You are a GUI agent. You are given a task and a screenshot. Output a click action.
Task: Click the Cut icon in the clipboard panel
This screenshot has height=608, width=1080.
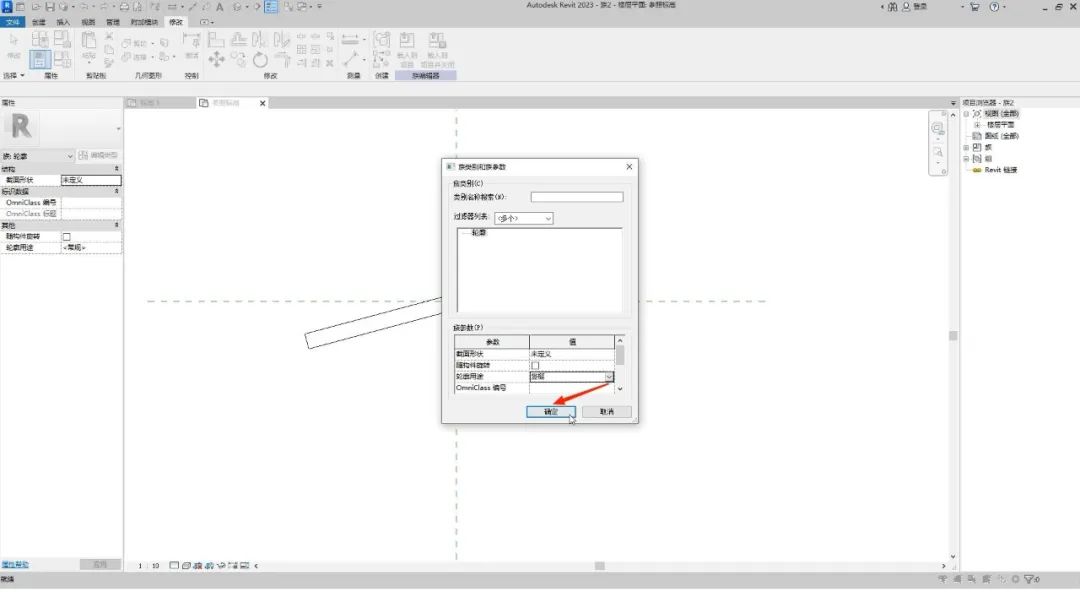tap(109, 36)
